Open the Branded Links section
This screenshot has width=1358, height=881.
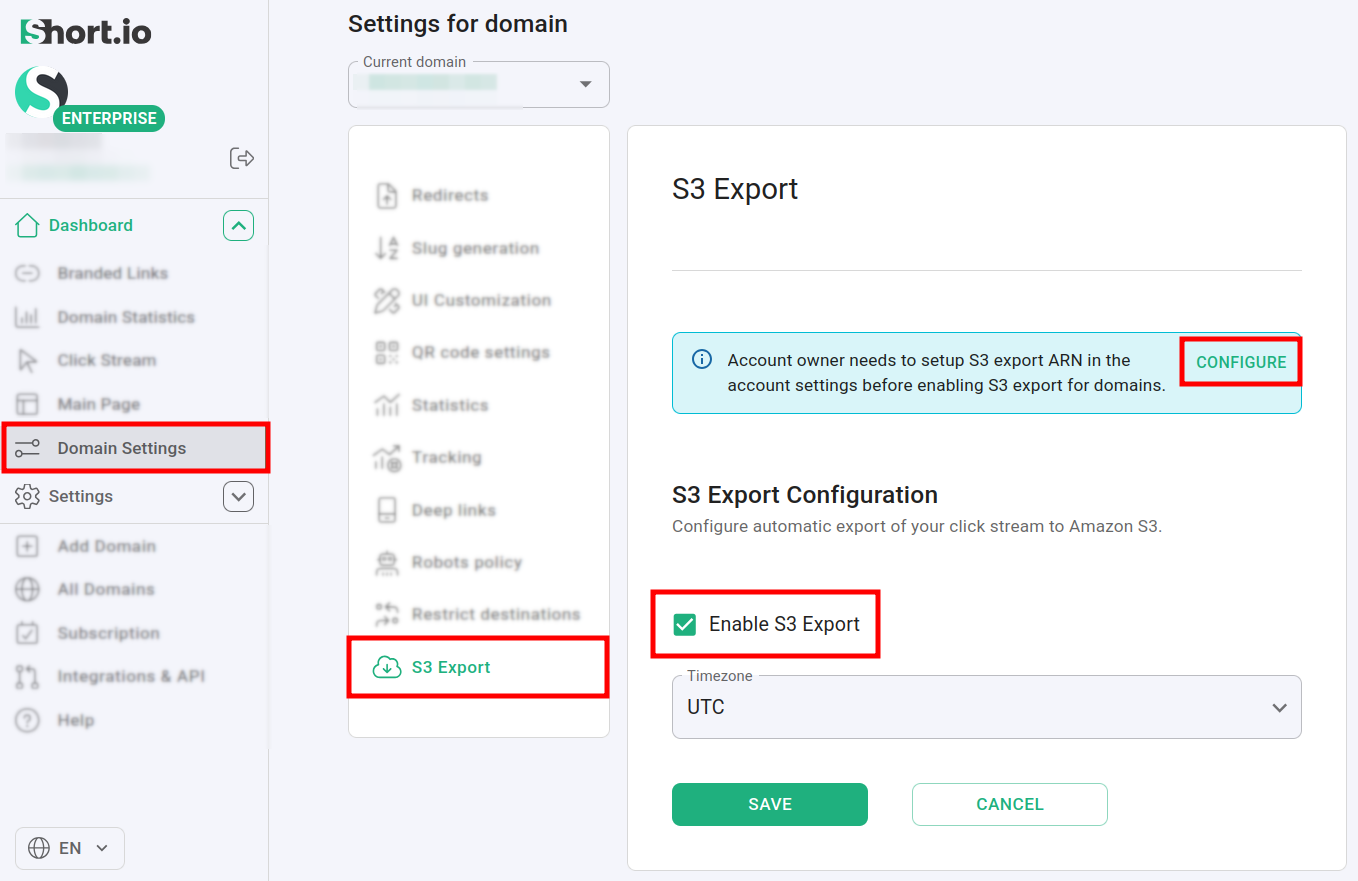pyautogui.click(x=112, y=273)
